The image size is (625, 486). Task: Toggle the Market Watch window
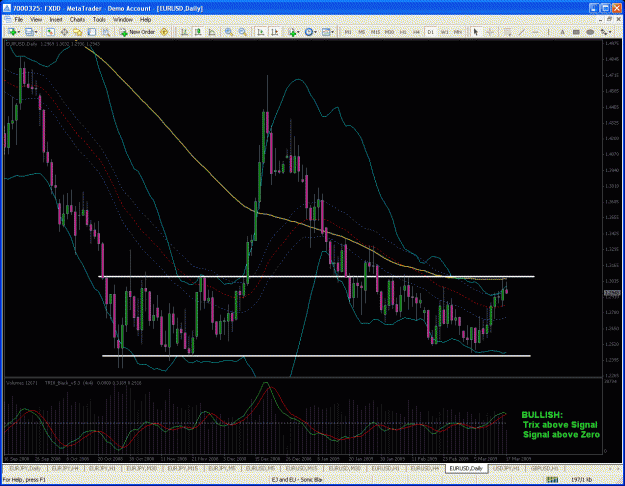click(50, 32)
